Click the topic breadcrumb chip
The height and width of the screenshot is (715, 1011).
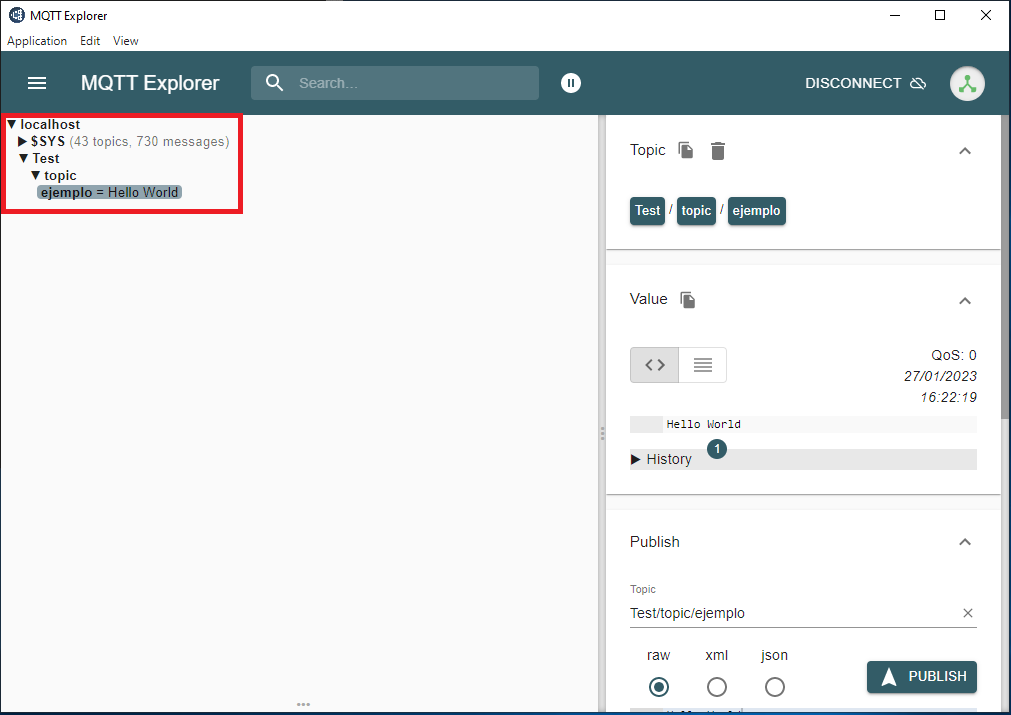[x=696, y=211]
